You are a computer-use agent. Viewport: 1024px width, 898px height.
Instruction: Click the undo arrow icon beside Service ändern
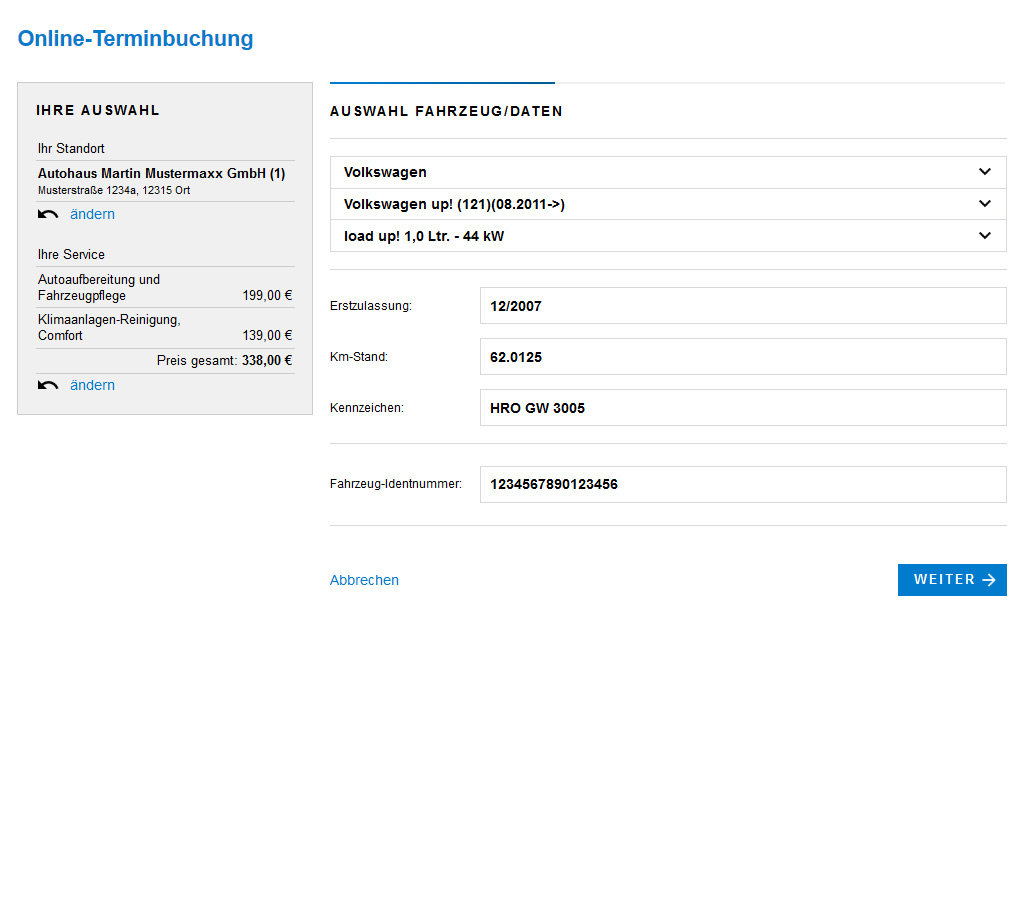(x=47, y=386)
